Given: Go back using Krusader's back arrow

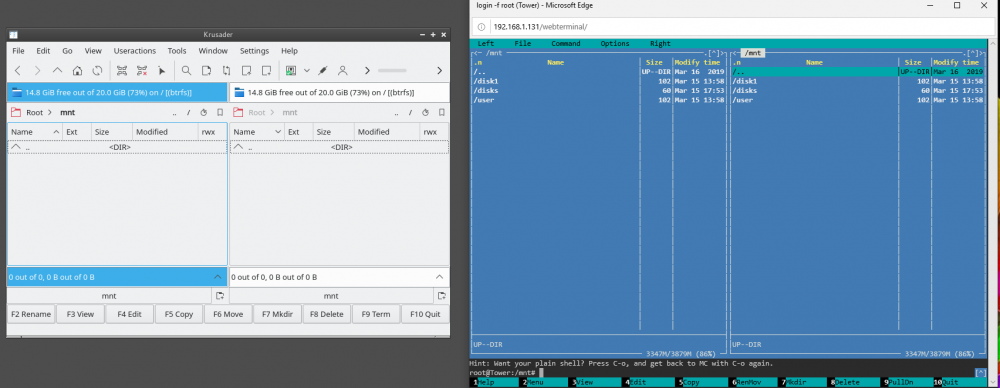Looking at the screenshot, I should pos(18,70).
